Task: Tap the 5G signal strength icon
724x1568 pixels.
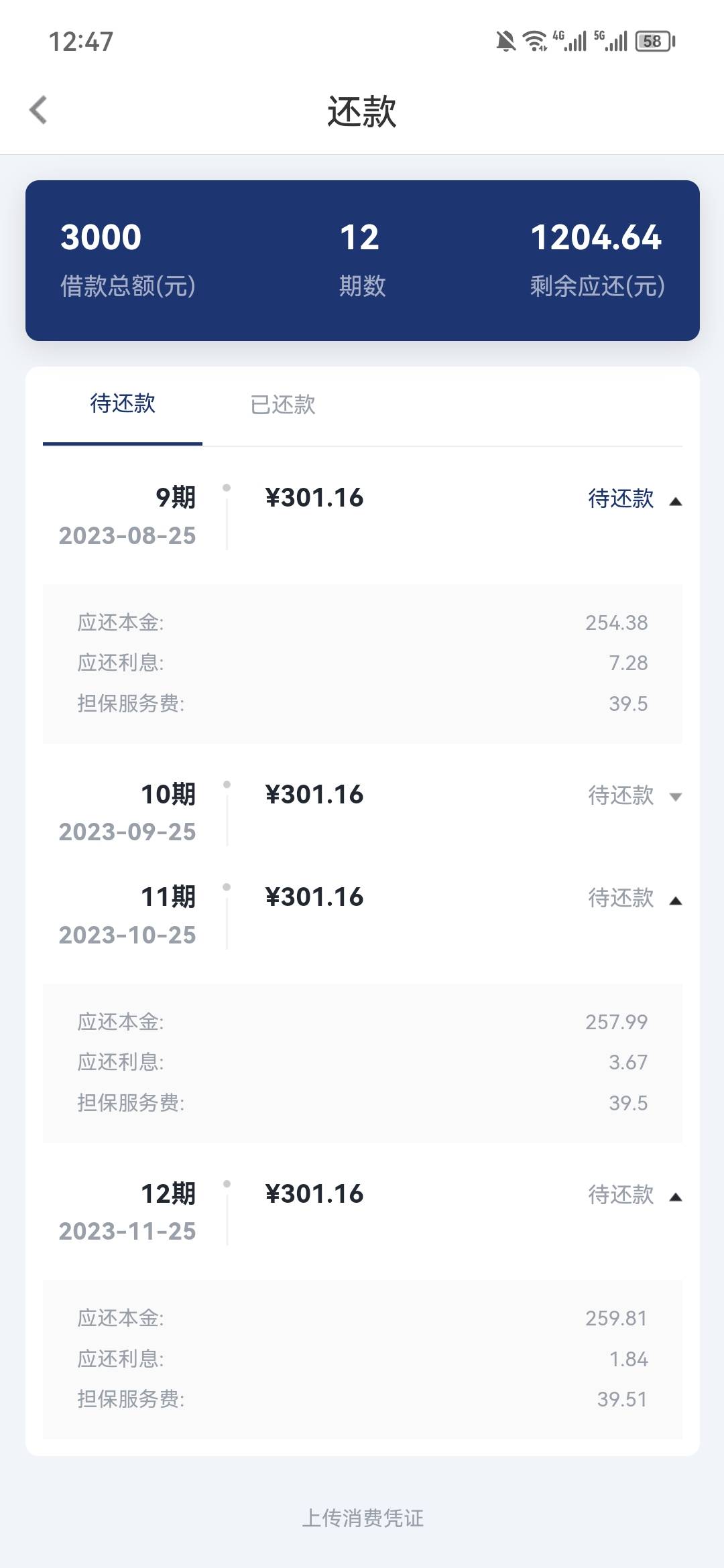Action: (611, 42)
